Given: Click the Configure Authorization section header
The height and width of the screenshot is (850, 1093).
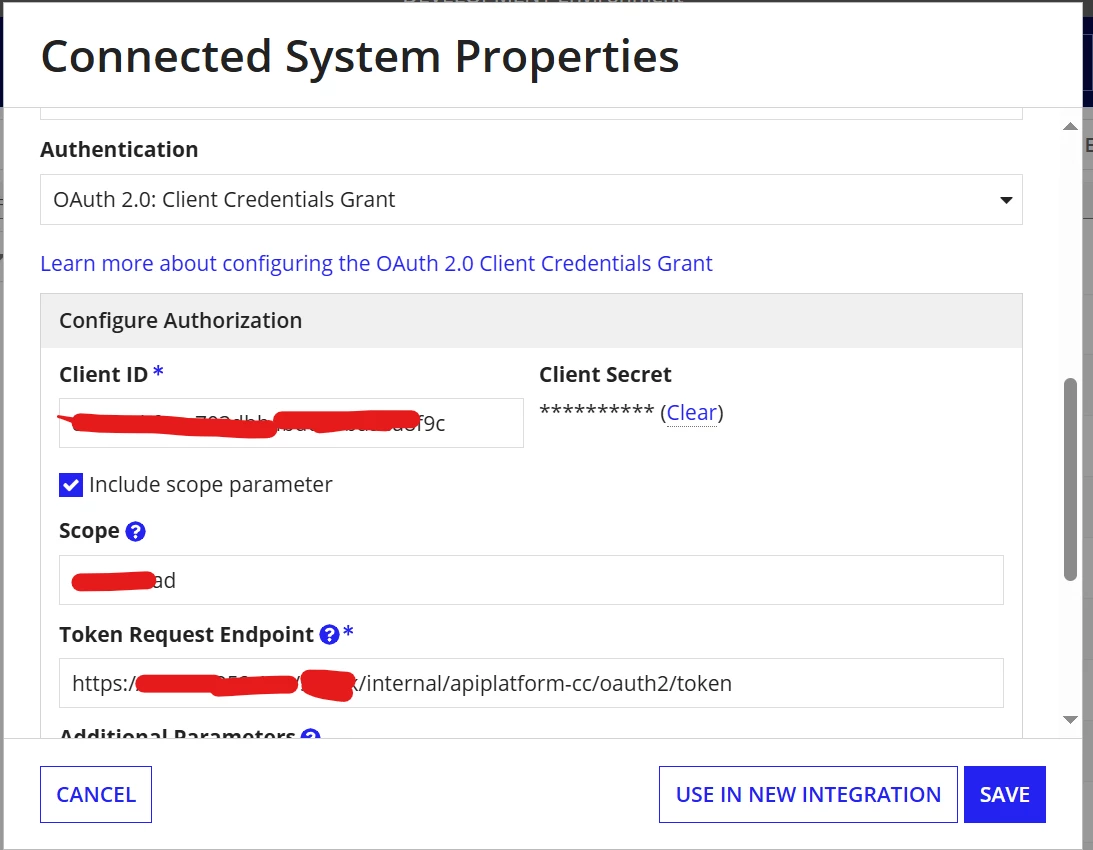Looking at the screenshot, I should [531, 321].
